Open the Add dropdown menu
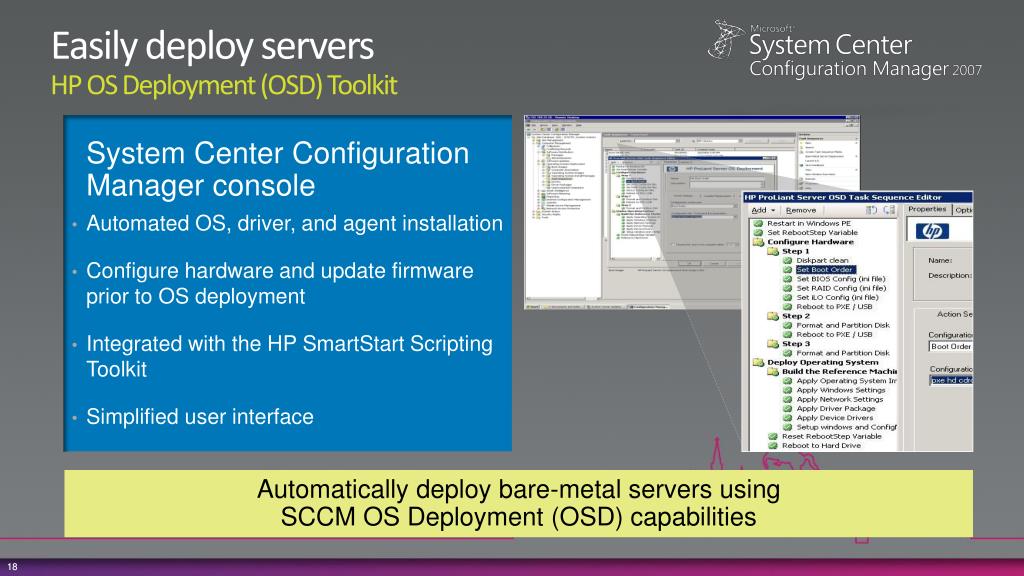 [x=762, y=210]
